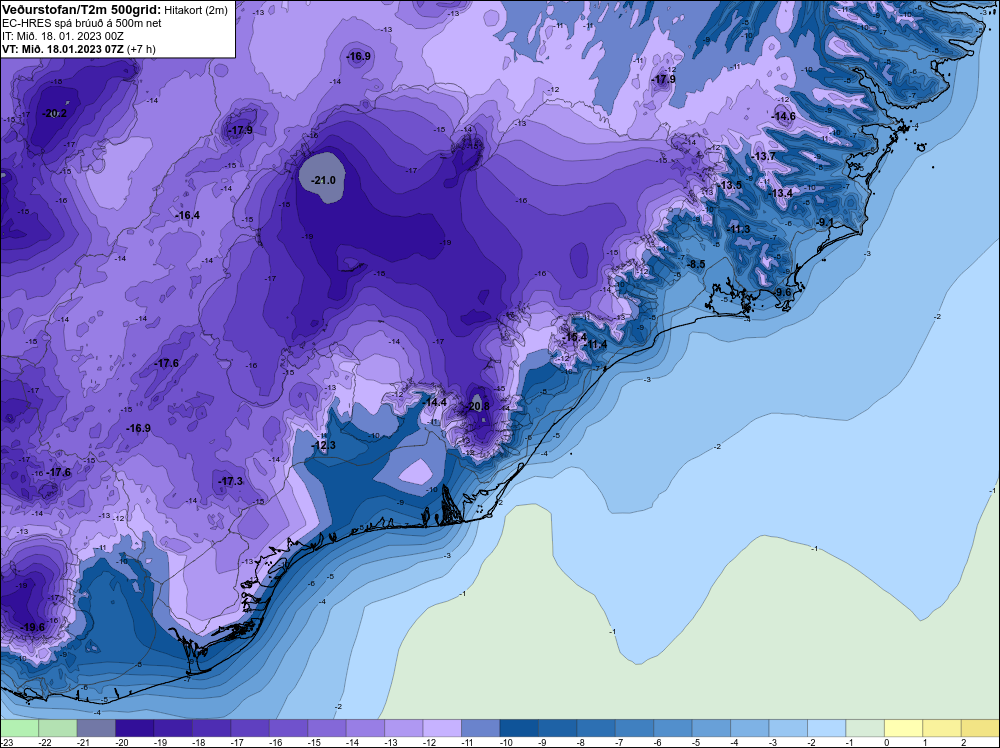Click the -15.4 temperature value label
Screen dimensions: 1000x748
[x=575, y=337]
